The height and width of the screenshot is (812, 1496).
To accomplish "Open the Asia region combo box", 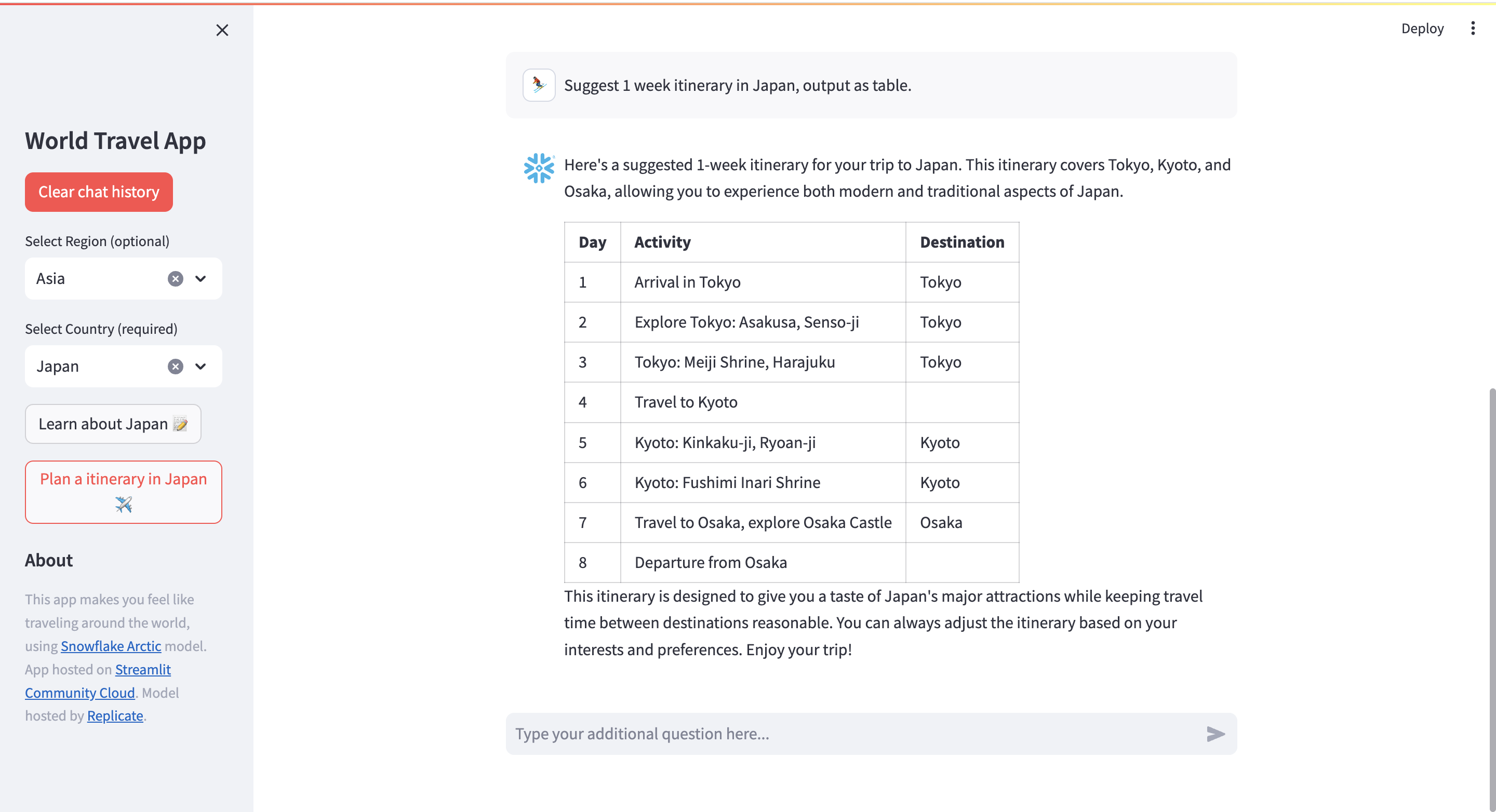I will (93, 279).
